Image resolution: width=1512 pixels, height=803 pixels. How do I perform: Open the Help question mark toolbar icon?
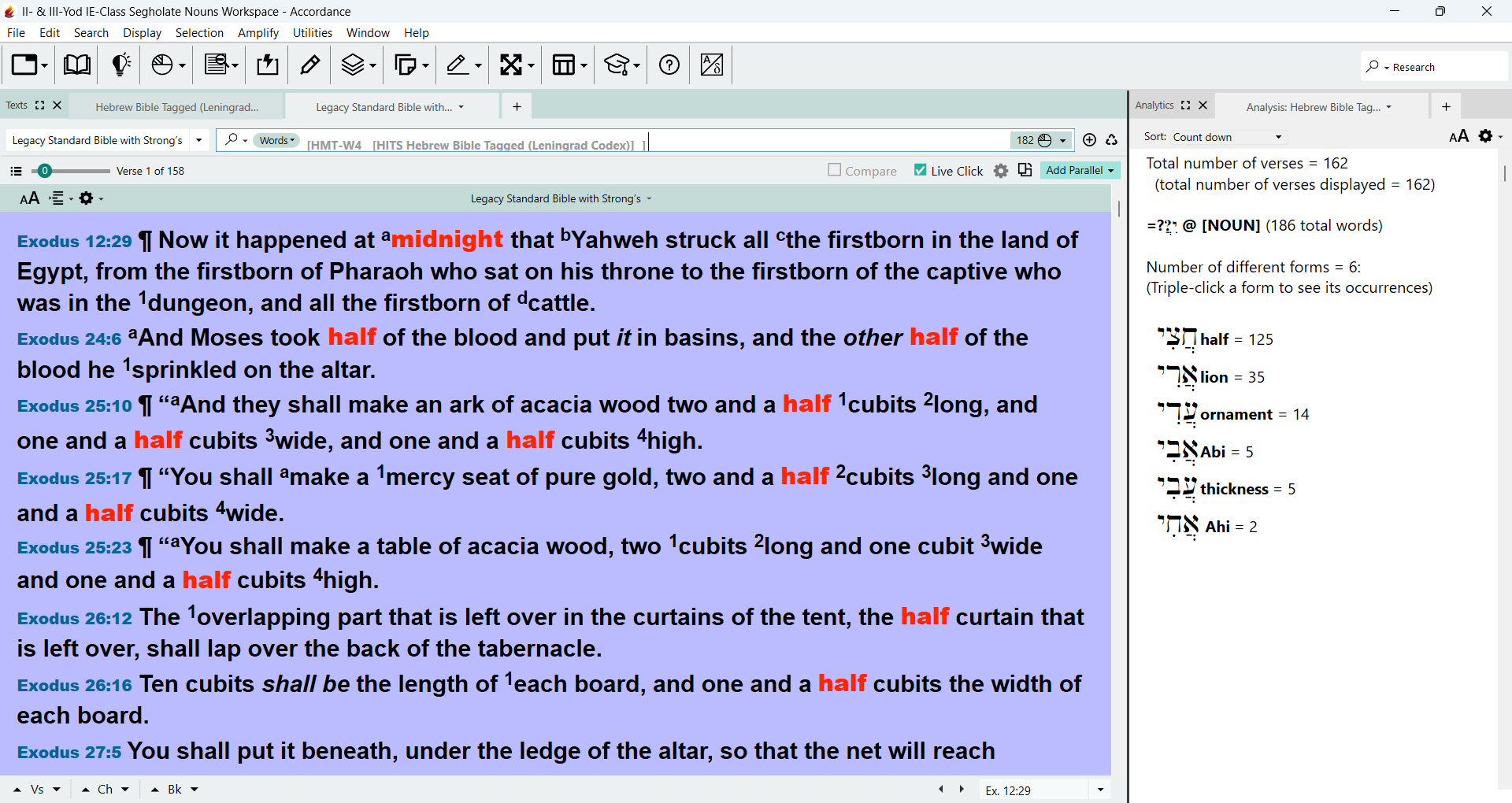[x=669, y=65]
